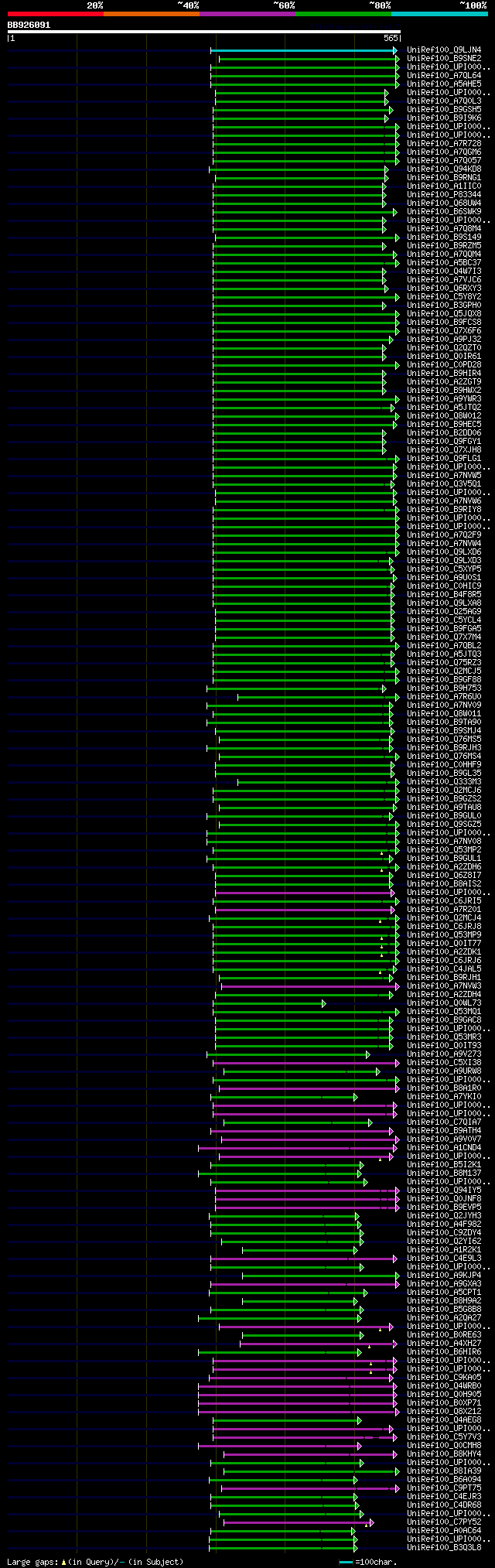The width and height of the screenshot is (495, 1568).
Task: Select subject label UniRef100_Q9FLG1
Action: pyautogui.click(x=444, y=459)
